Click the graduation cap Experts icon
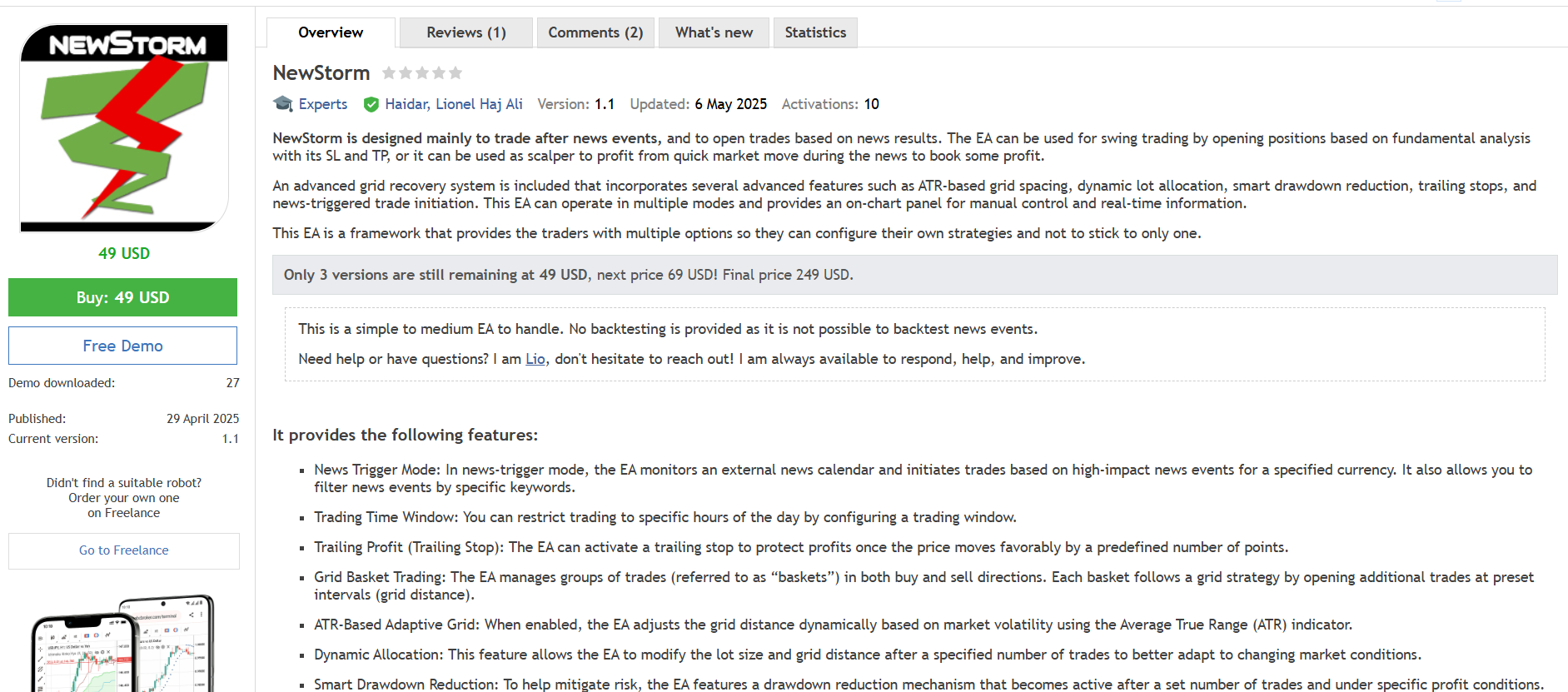 (283, 104)
